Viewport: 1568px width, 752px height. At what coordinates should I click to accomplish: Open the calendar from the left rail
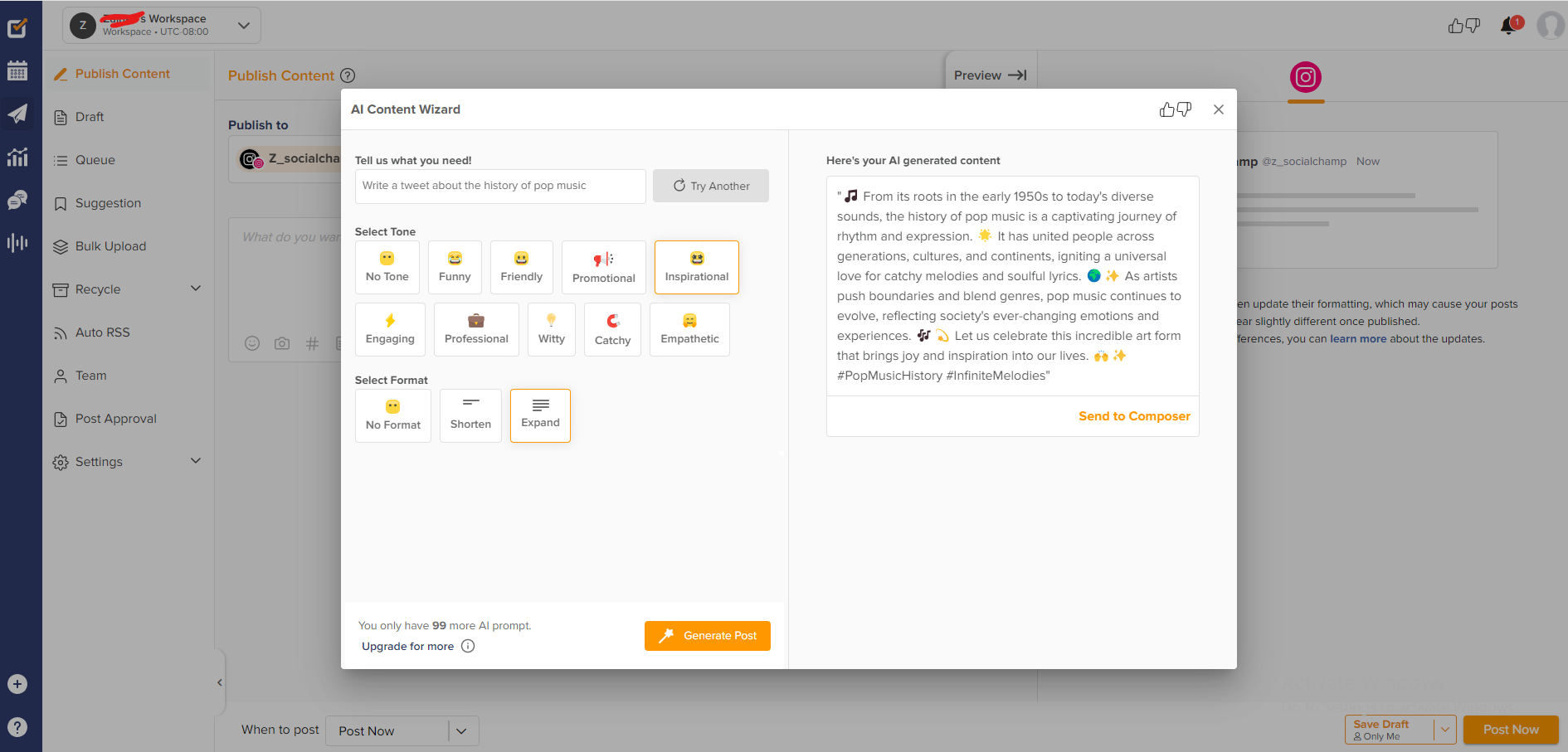(18, 70)
